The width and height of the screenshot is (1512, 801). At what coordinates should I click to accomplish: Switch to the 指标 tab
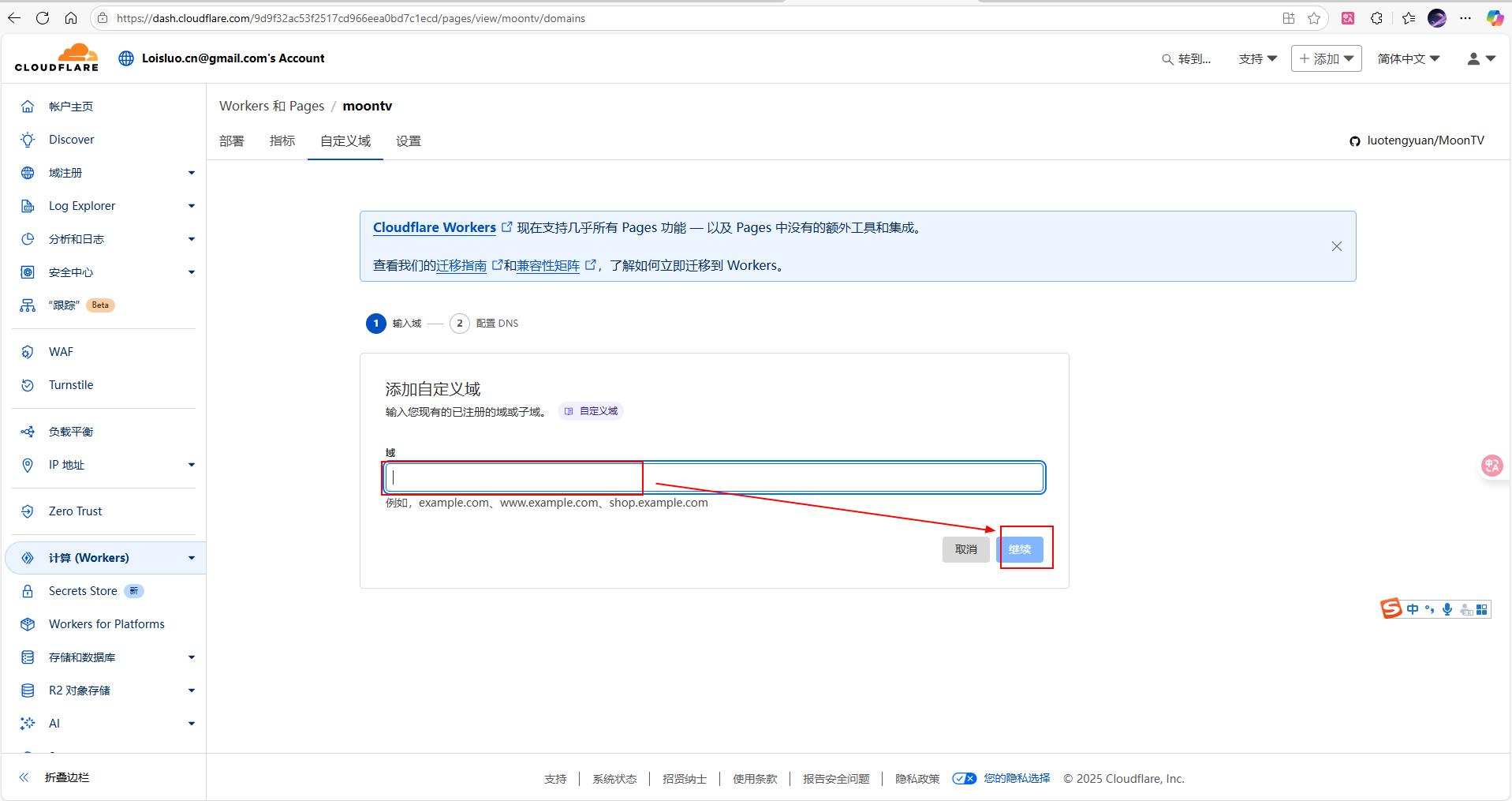pos(282,141)
